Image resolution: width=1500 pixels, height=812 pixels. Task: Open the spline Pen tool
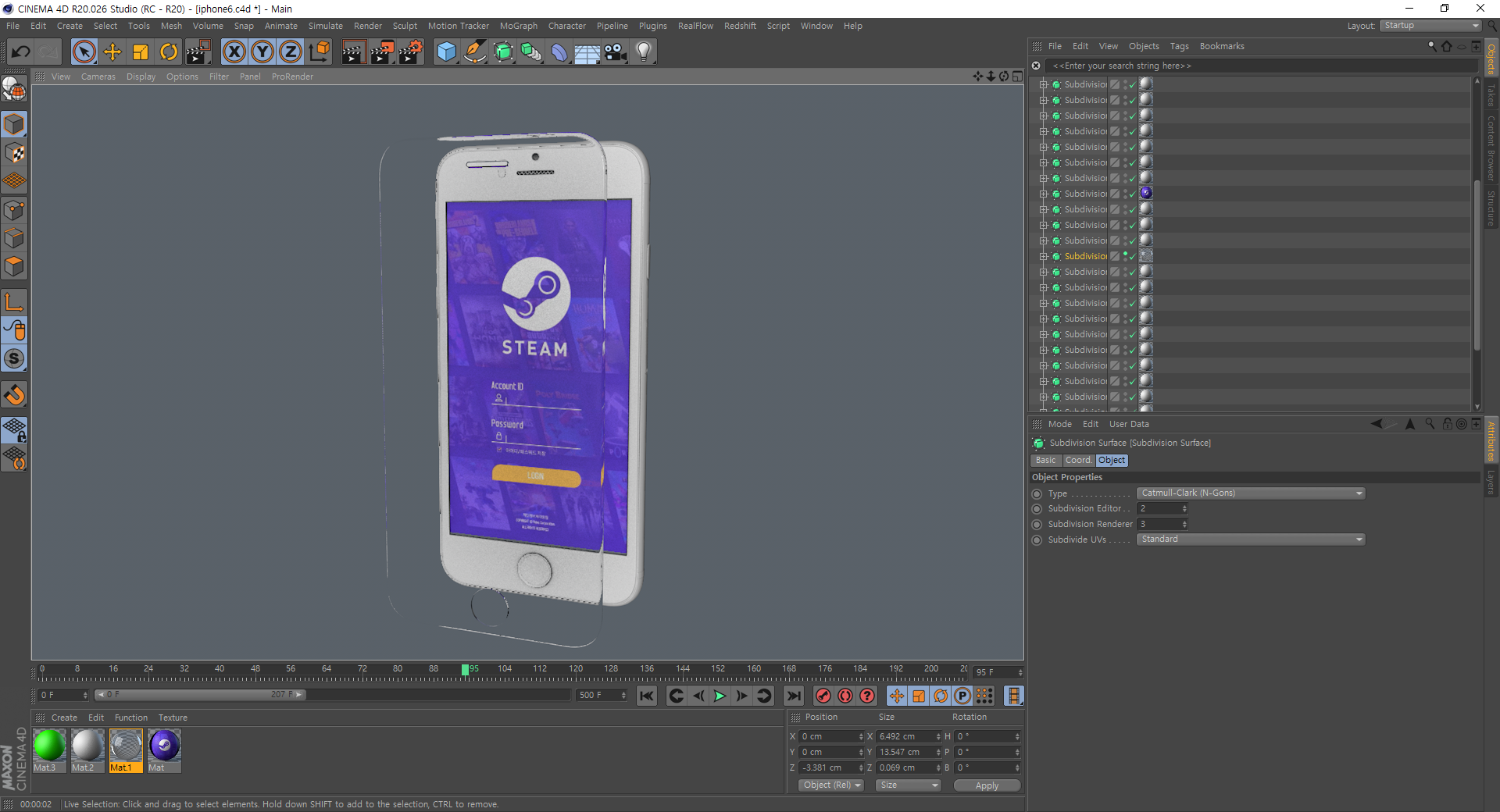[475, 52]
